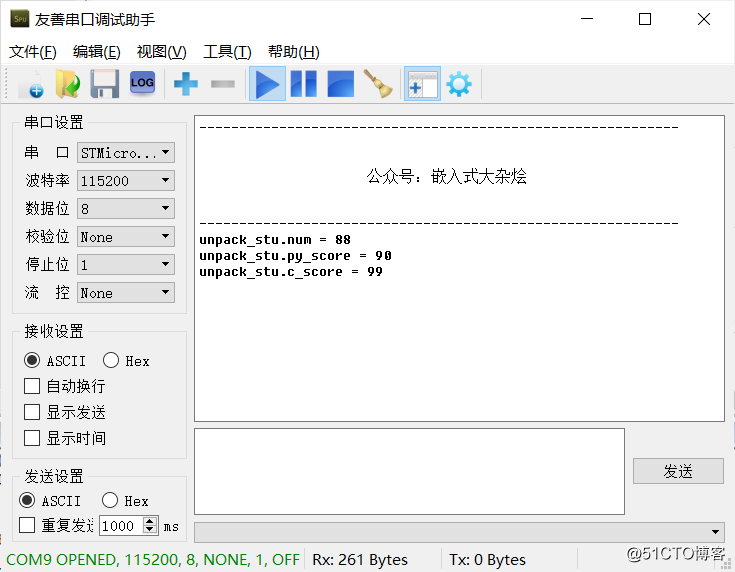The image size is (735, 572).
Task: Toggle the LOG recording icon
Action: (x=142, y=83)
